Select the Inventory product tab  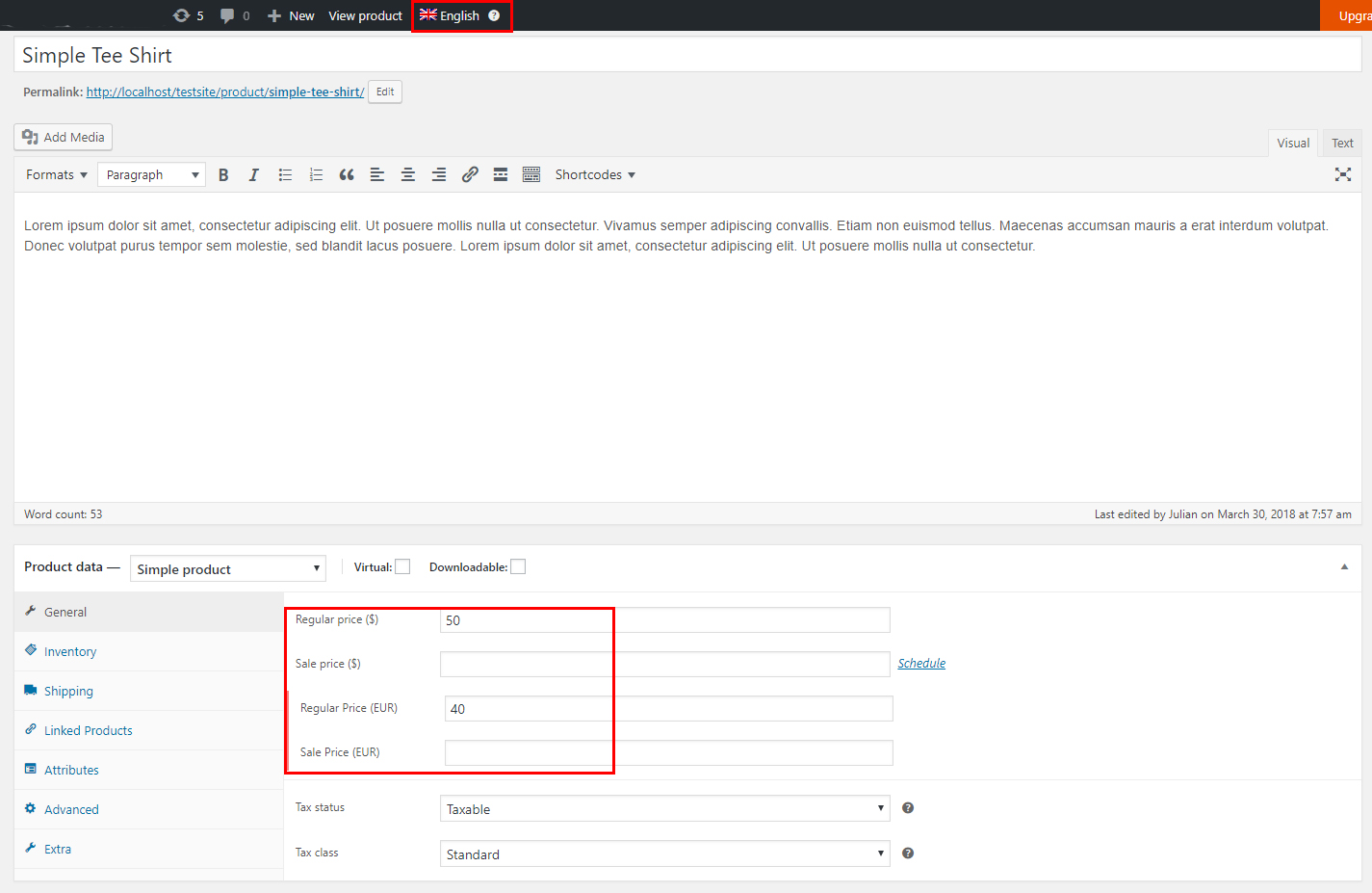[x=149, y=651]
